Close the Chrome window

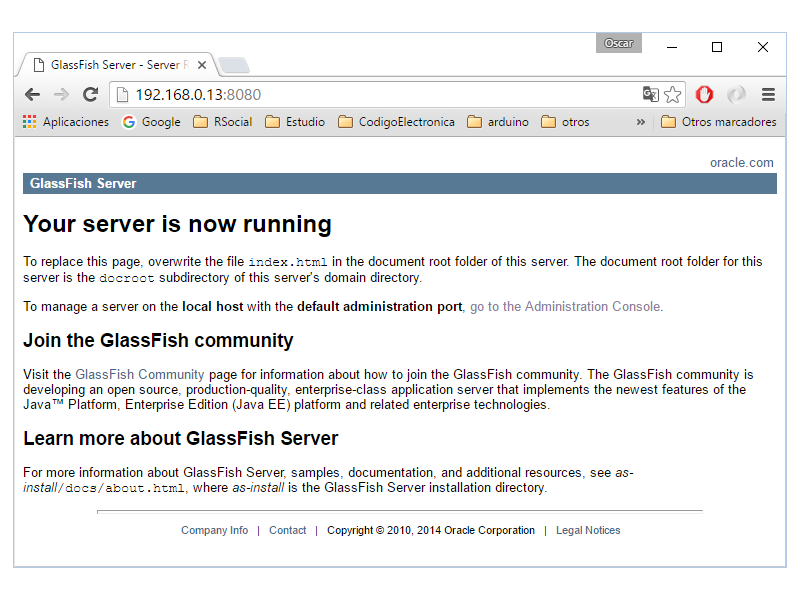click(763, 47)
